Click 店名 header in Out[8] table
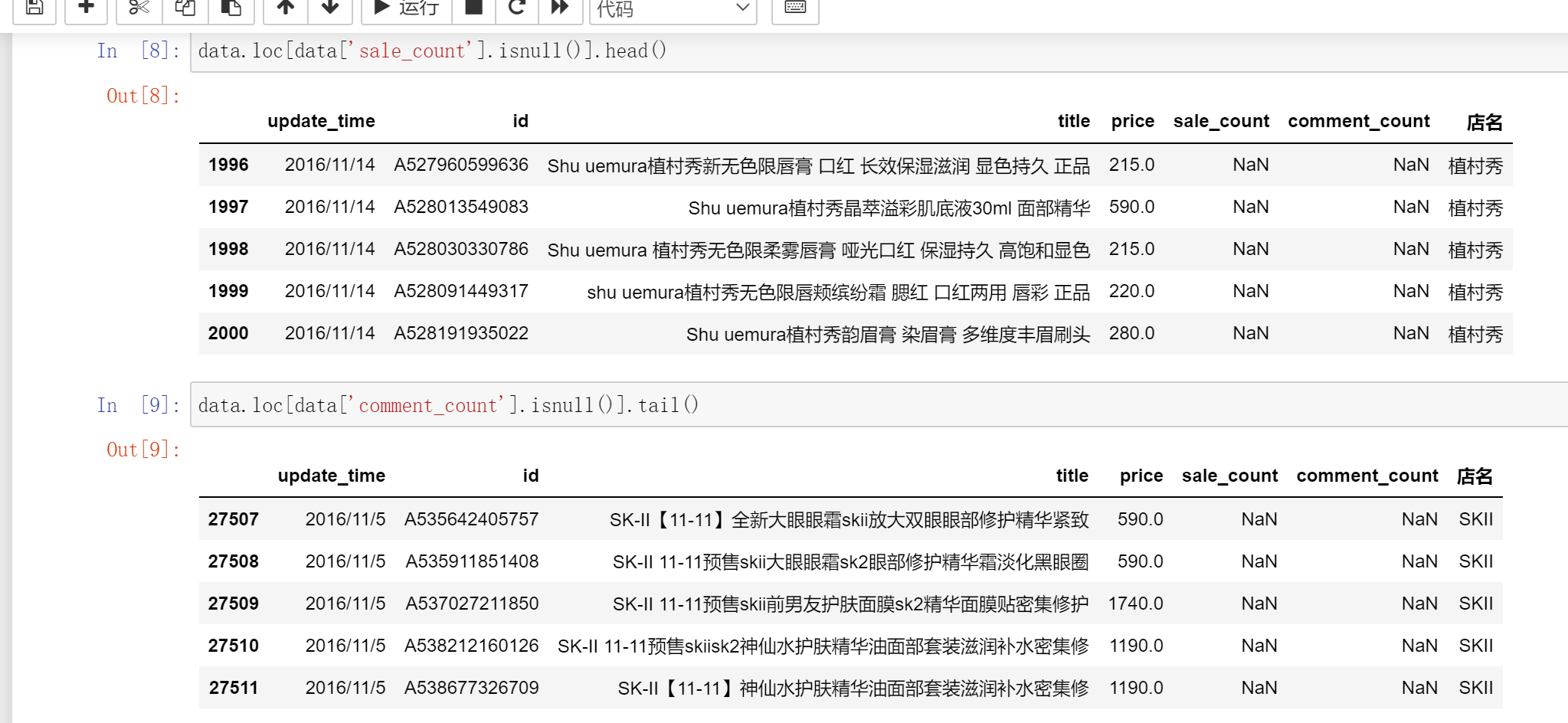The image size is (1568, 723). [1485, 123]
